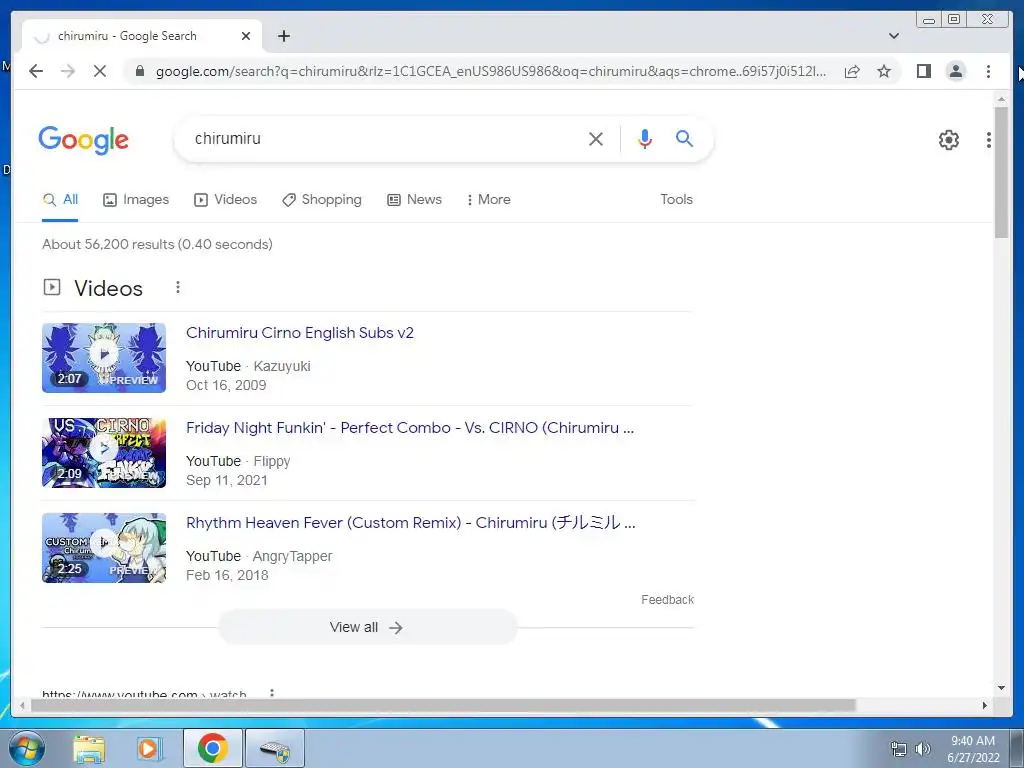Image resolution: width=1024 pixels, height=768 pixels.
Task: Click About 56,200 results text
Action: point(157,244)
